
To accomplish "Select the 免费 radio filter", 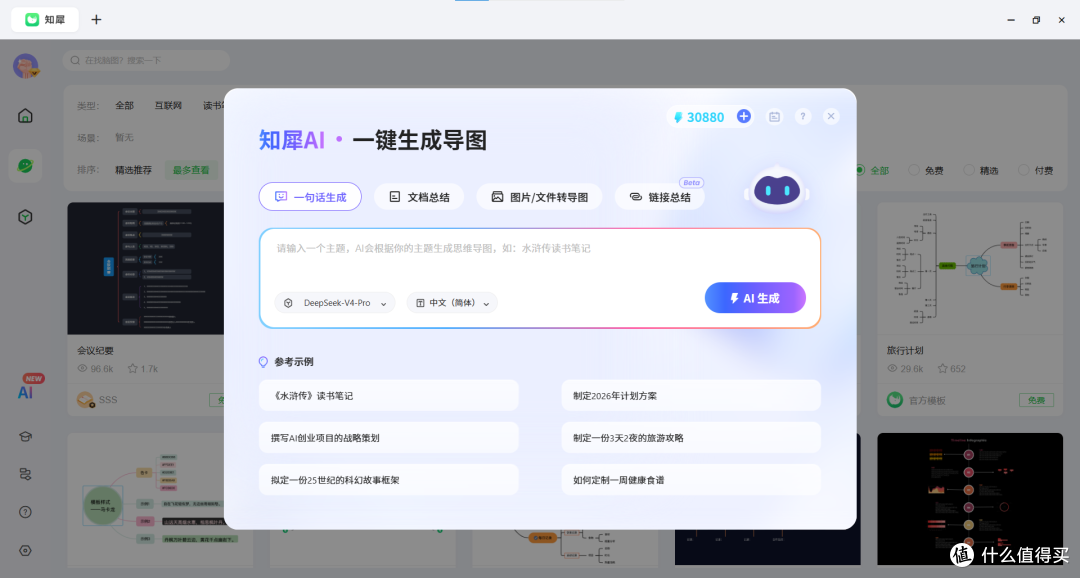I will [926, 170].
